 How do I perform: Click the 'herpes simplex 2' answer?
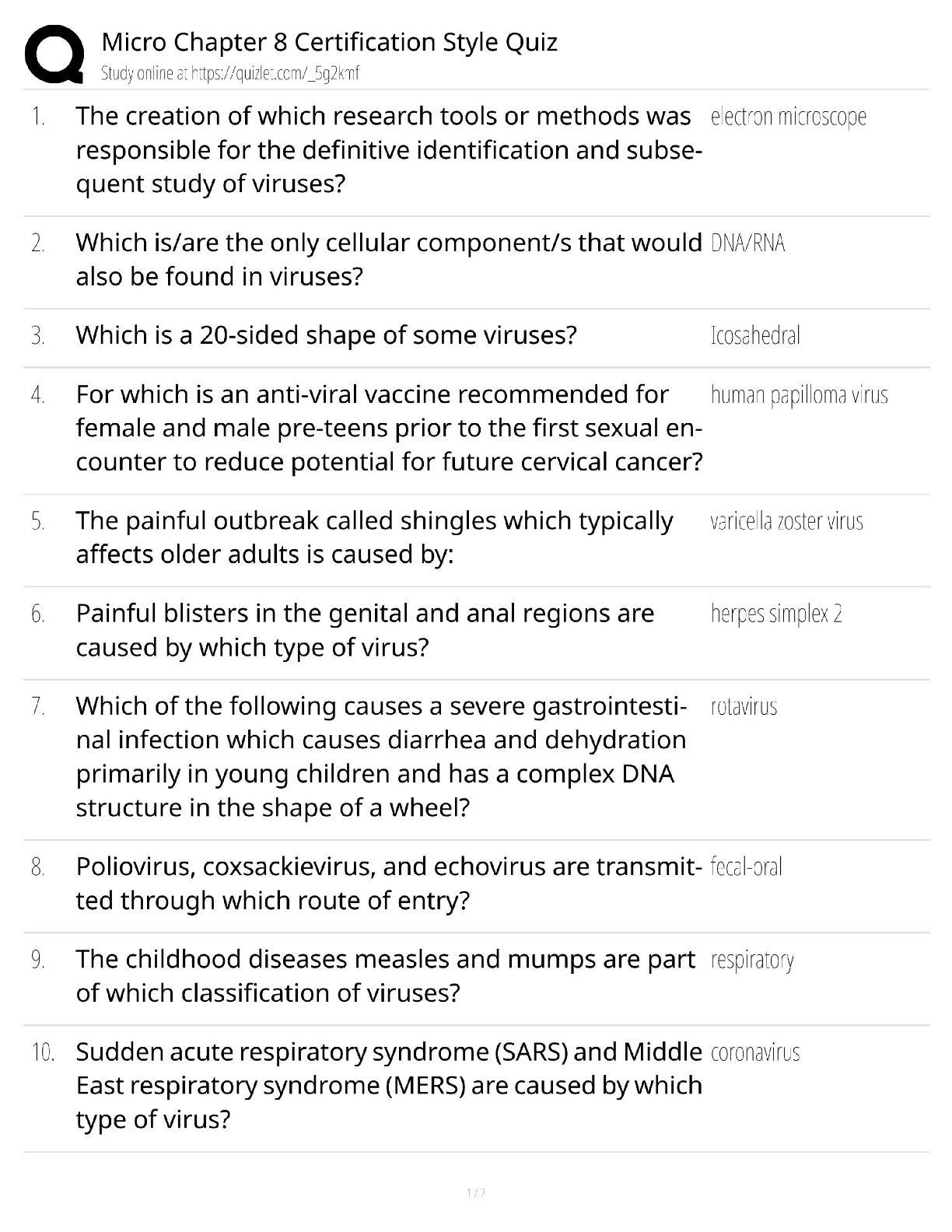(x=775, y=614)
